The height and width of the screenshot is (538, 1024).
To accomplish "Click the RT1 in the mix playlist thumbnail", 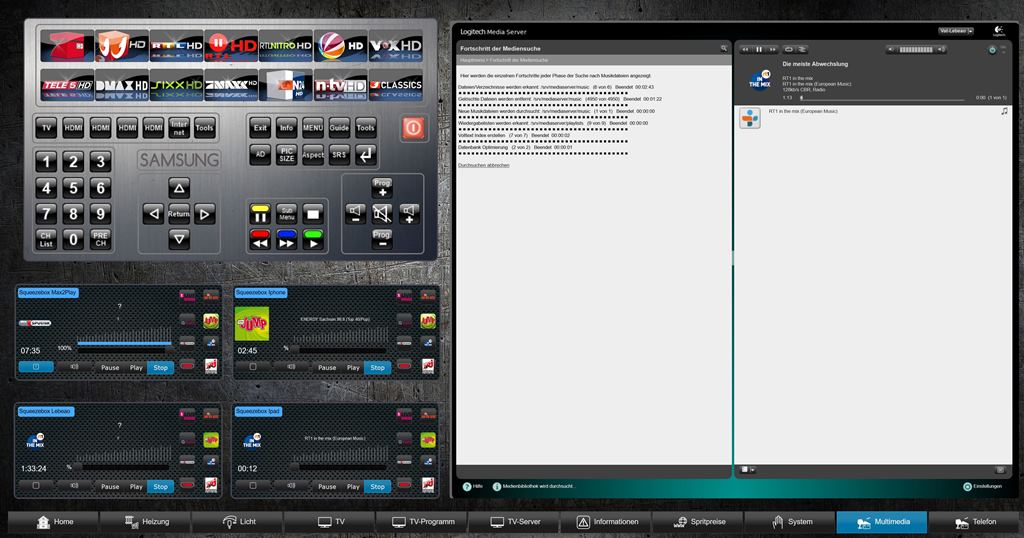I will pyautogui.click(x=750, y=118).
